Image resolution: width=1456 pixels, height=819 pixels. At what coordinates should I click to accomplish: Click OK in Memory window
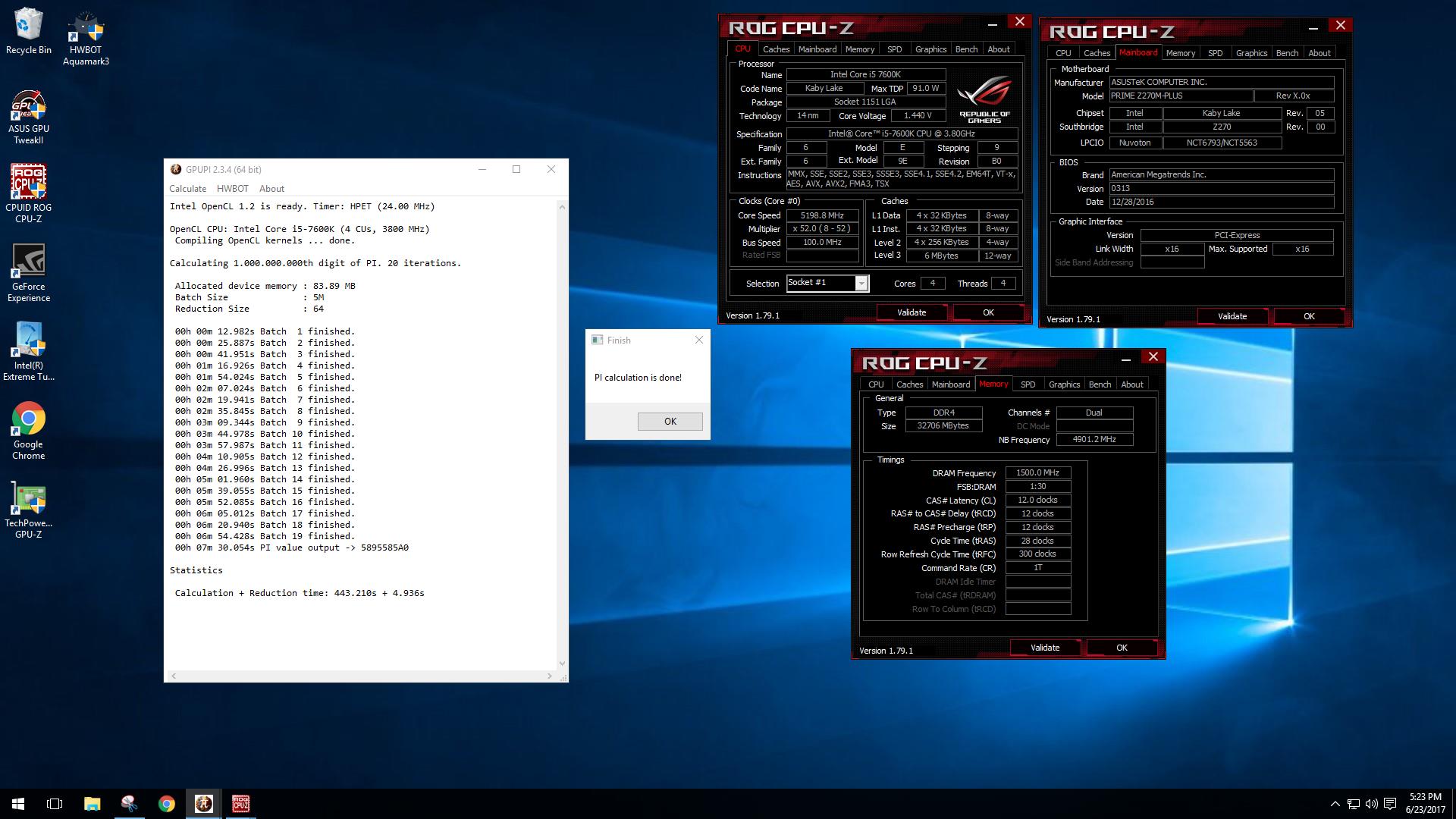point(1122,648)
